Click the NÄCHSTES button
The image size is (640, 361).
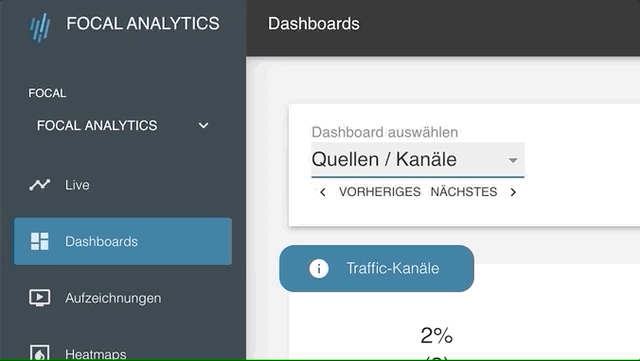tap(464, 192)
